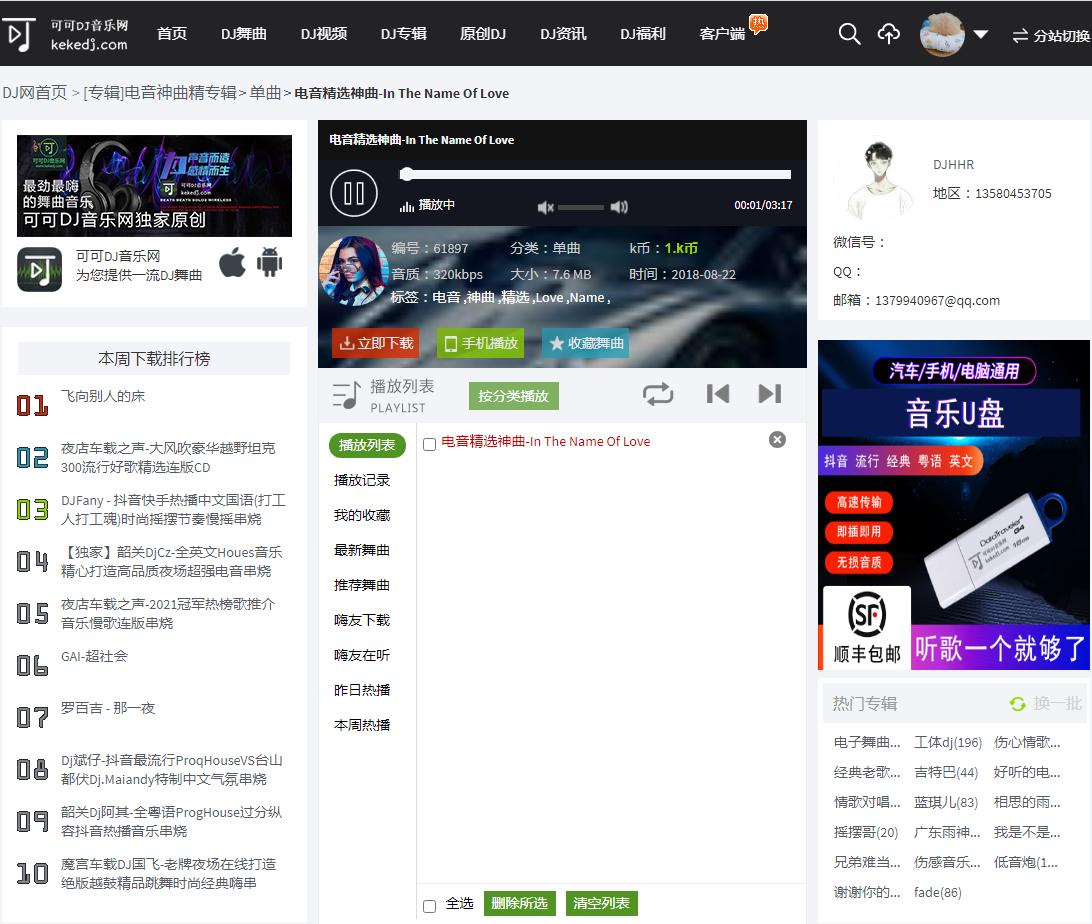Enable repeat loop playback mode
Image resolution: width=1092 pixels, height=924 pixels.
tap(658, 395)
